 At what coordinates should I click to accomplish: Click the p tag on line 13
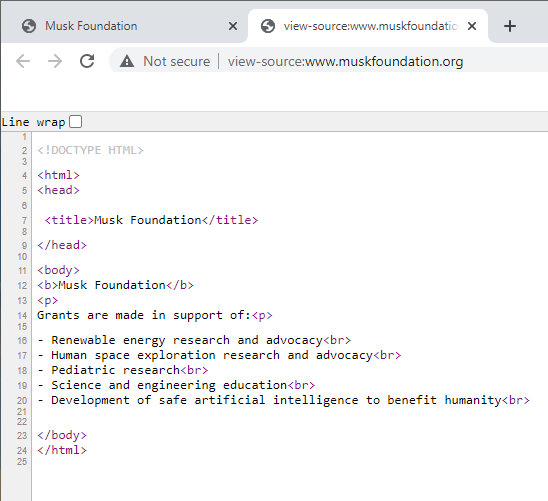point(48,300)
